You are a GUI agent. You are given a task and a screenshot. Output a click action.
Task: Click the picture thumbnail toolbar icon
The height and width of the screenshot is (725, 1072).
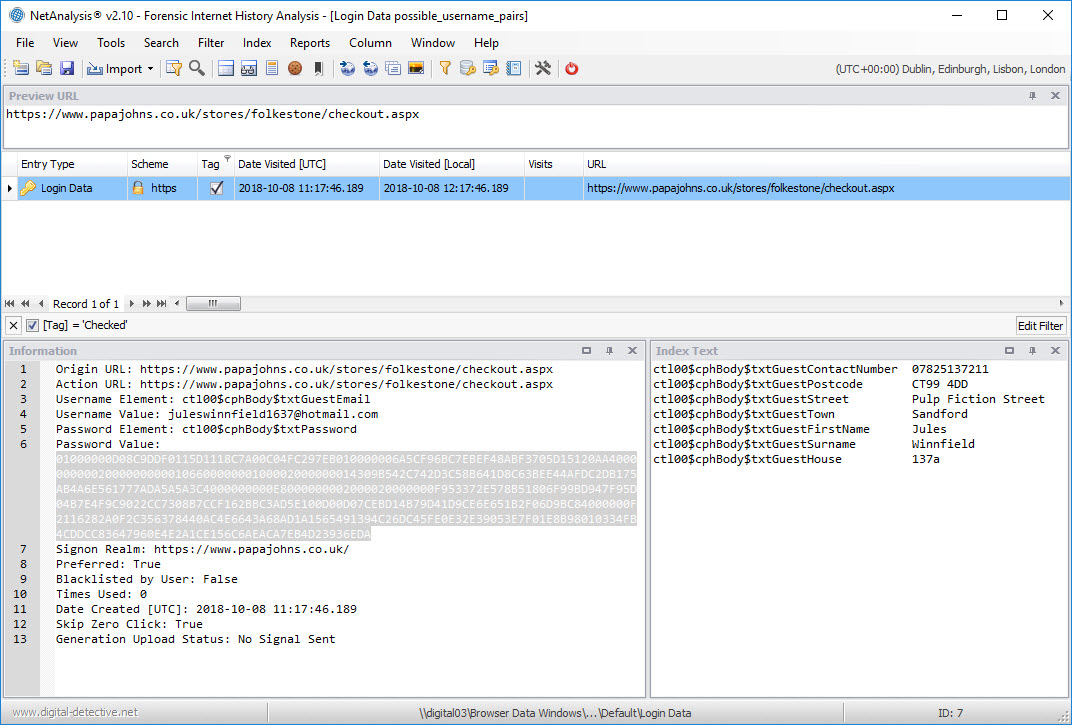(416, 68)
